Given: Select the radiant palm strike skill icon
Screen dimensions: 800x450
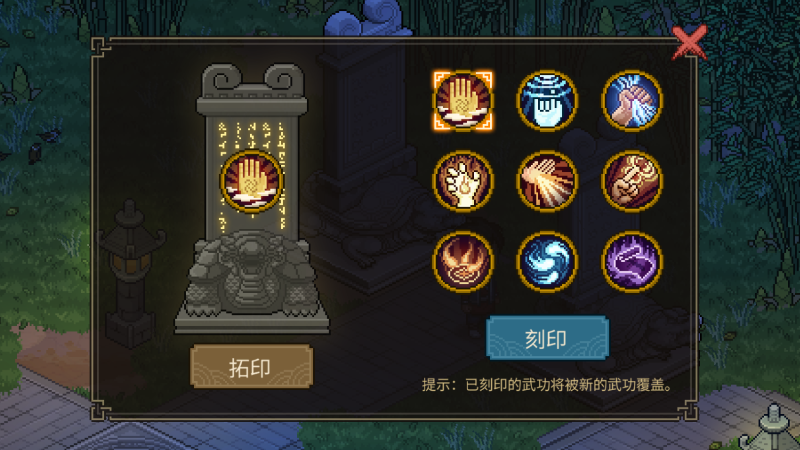Looking at the screenshot, I should (547, 181).
